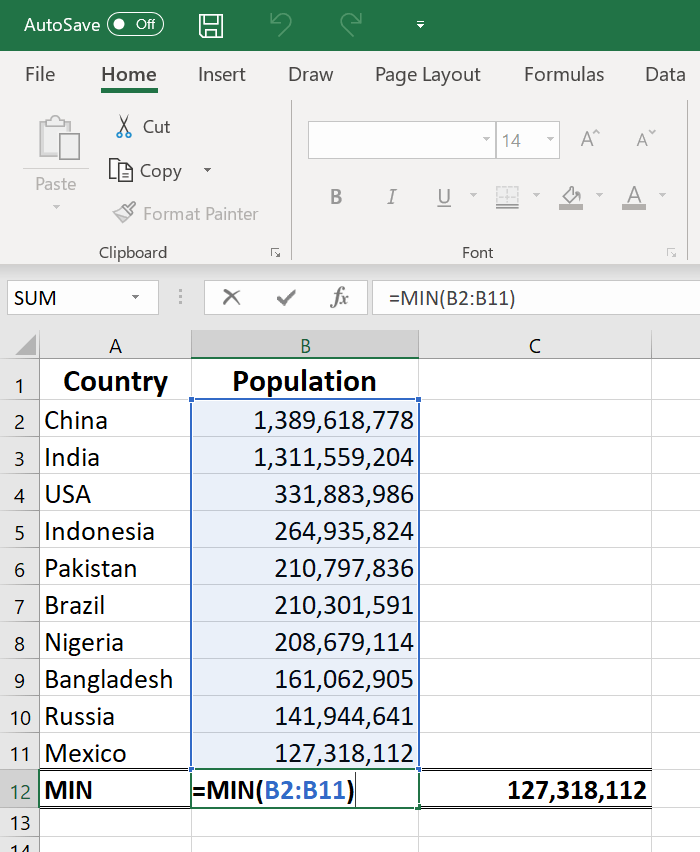Click the Cut scissors icon

tap(124, 127)
